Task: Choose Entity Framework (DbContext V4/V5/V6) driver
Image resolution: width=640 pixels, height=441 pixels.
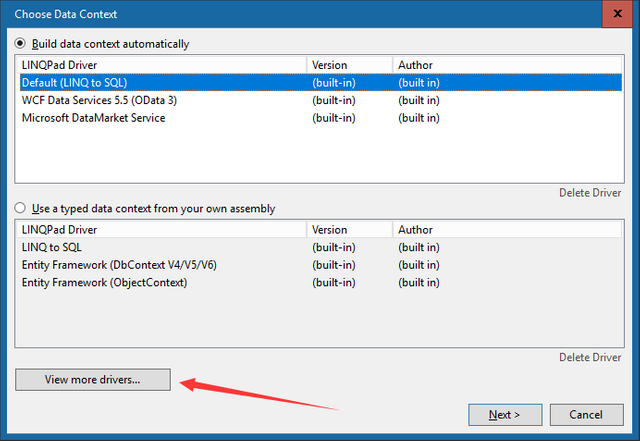Action: point(320,265)
